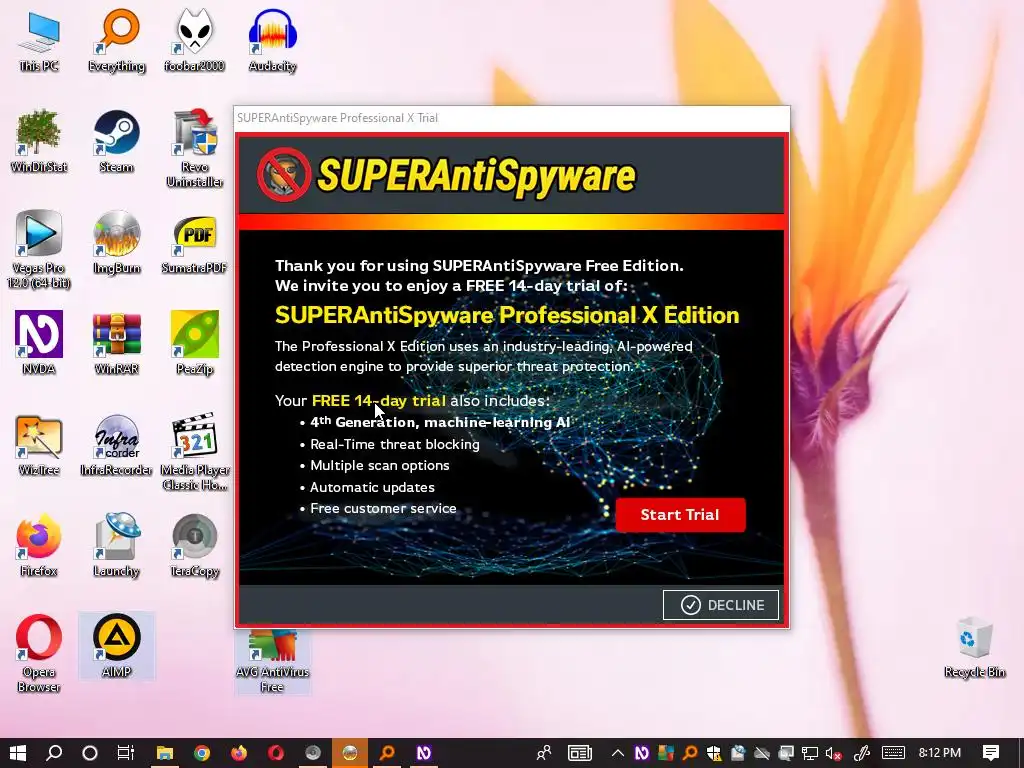The image size is (1024, 768).
Task: Click the SUPERAntiSpyware Professional X Trial title bar
Action: [511, 118]
